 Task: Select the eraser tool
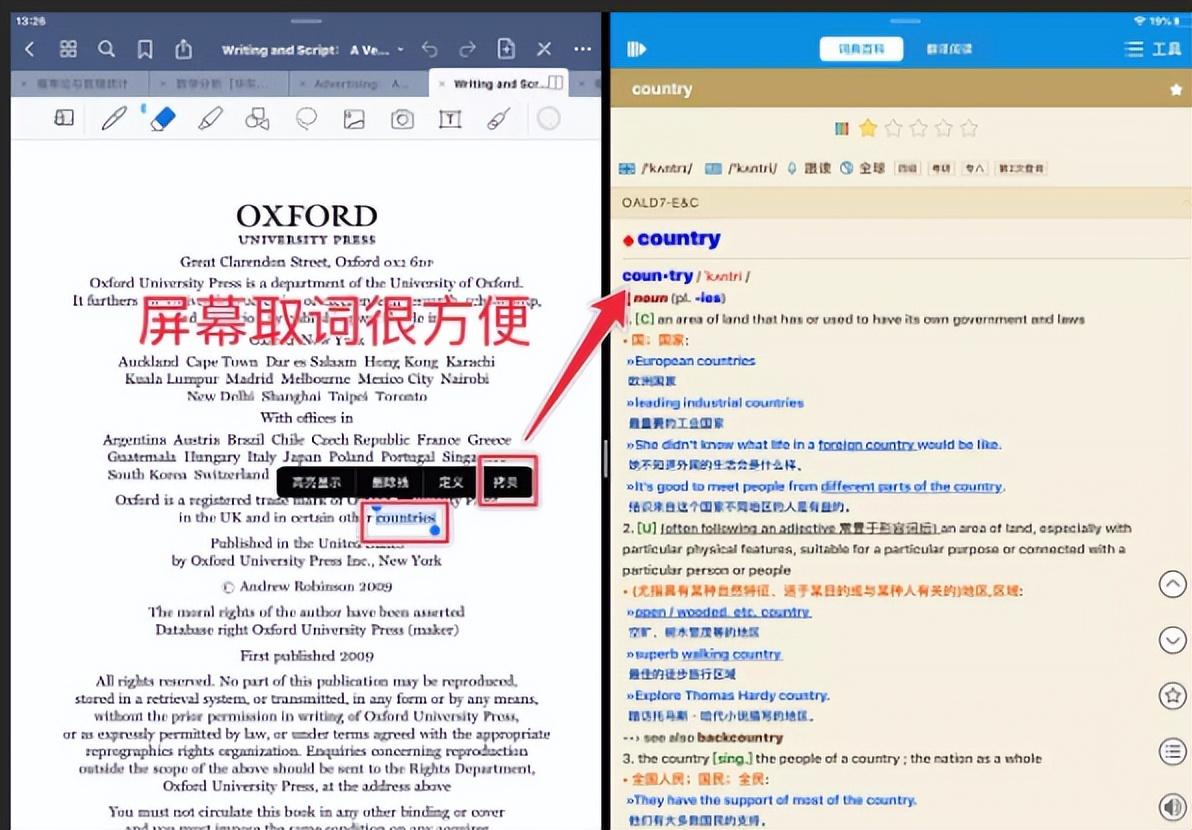coord(162,120)
